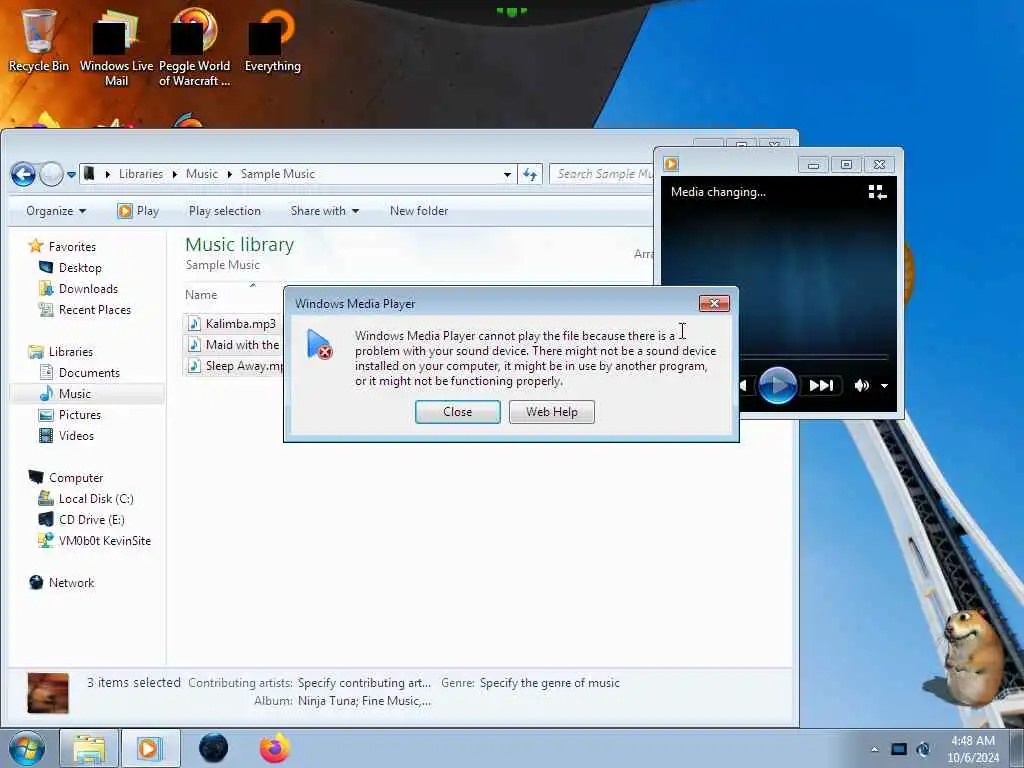Select the Maid with the... music file
This screenshot has height=768, width=1024.
point(234,345)
